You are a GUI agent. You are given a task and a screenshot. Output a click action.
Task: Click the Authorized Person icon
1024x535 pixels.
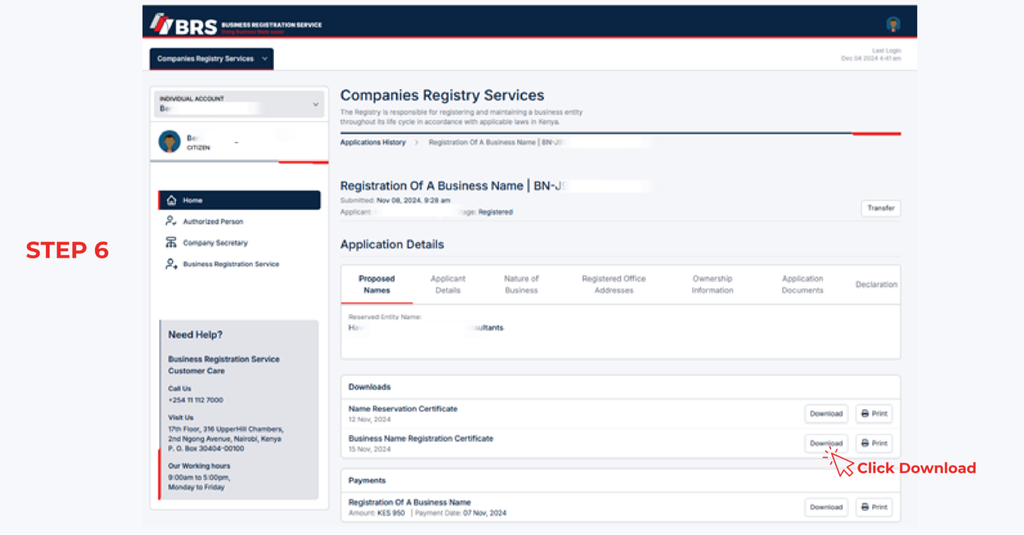click(171, 221)
